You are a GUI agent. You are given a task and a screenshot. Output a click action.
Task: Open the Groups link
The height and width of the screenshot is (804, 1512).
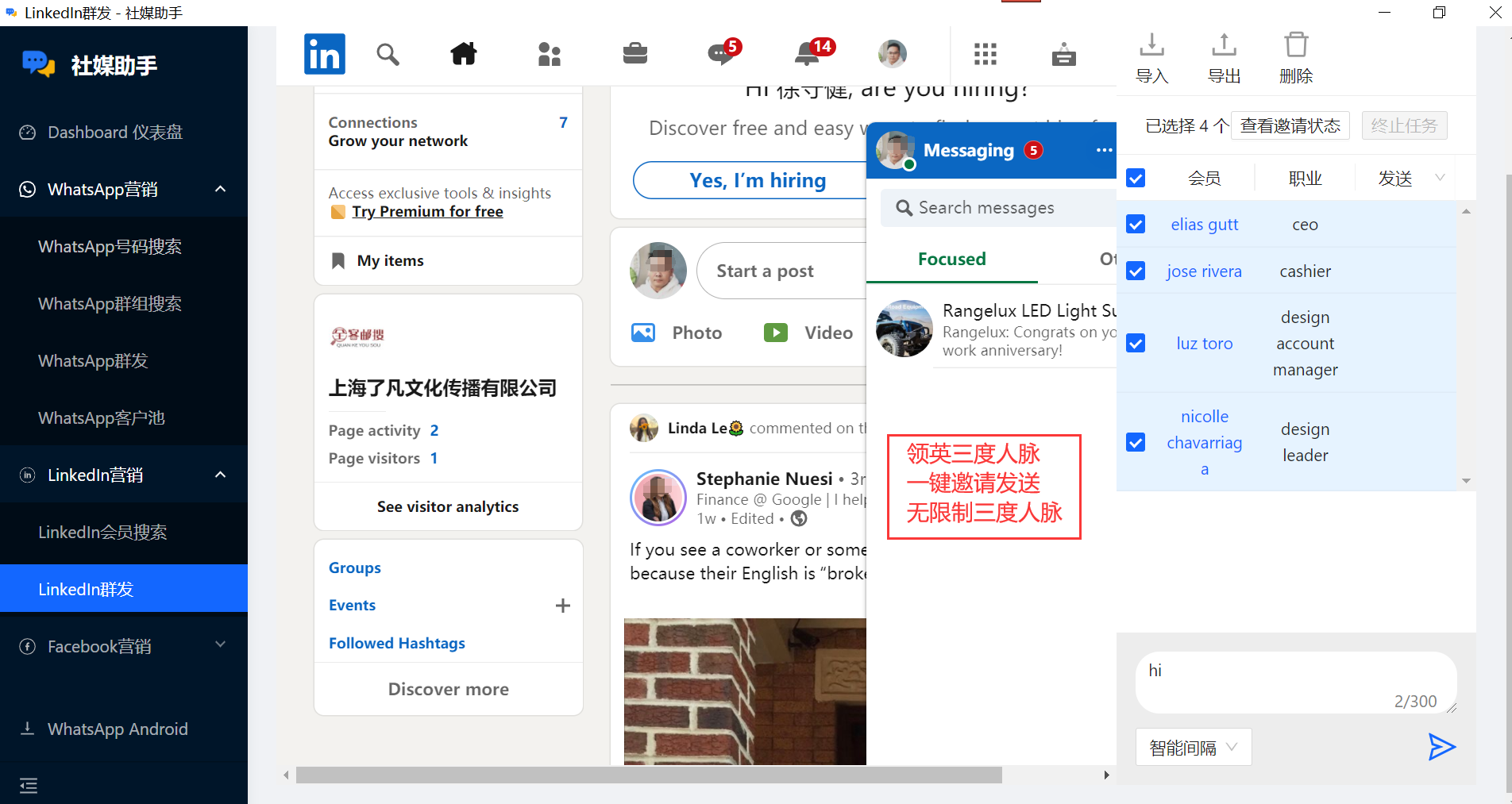coord(354,567)
